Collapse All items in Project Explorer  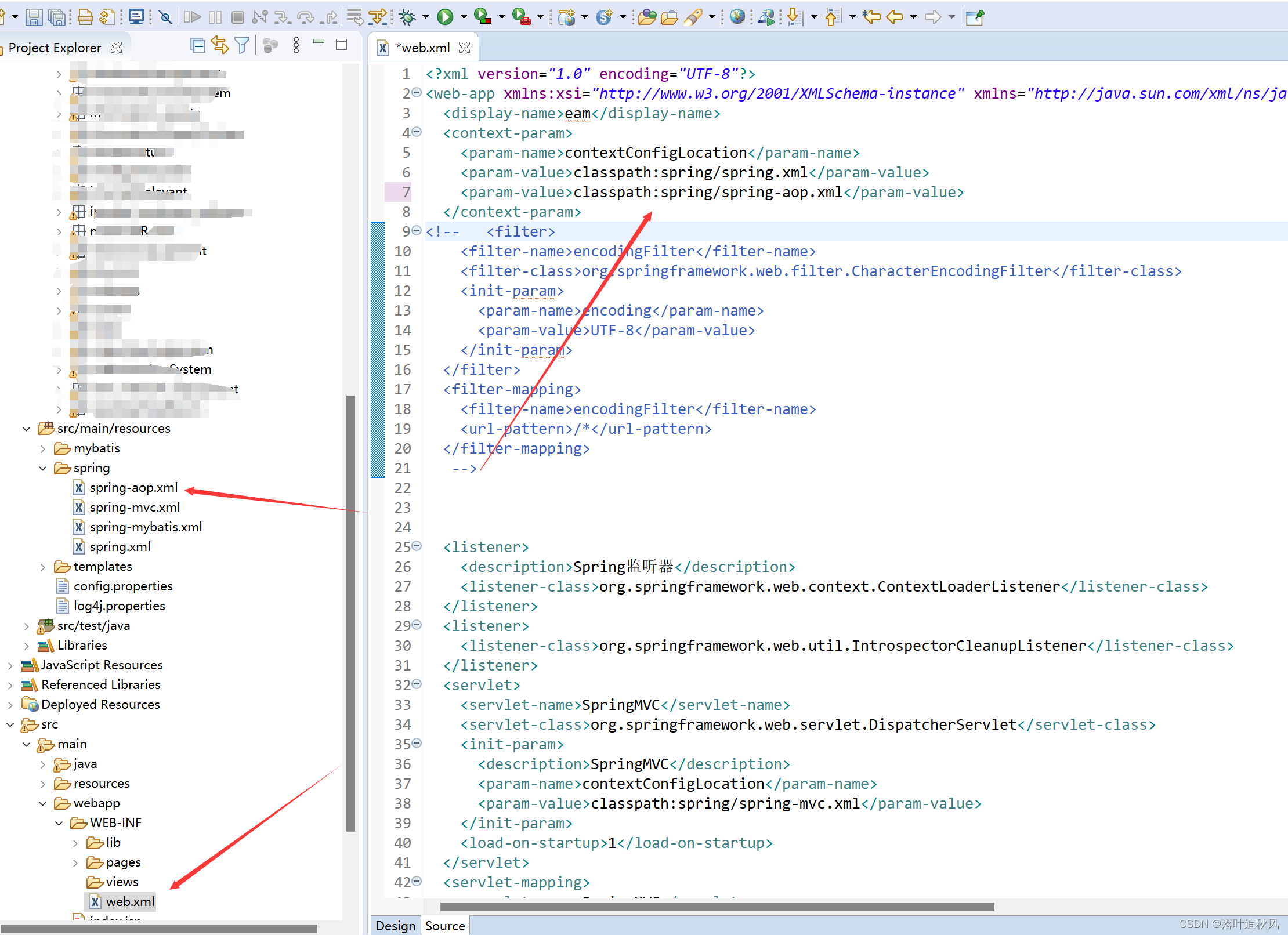click(198, 45)
